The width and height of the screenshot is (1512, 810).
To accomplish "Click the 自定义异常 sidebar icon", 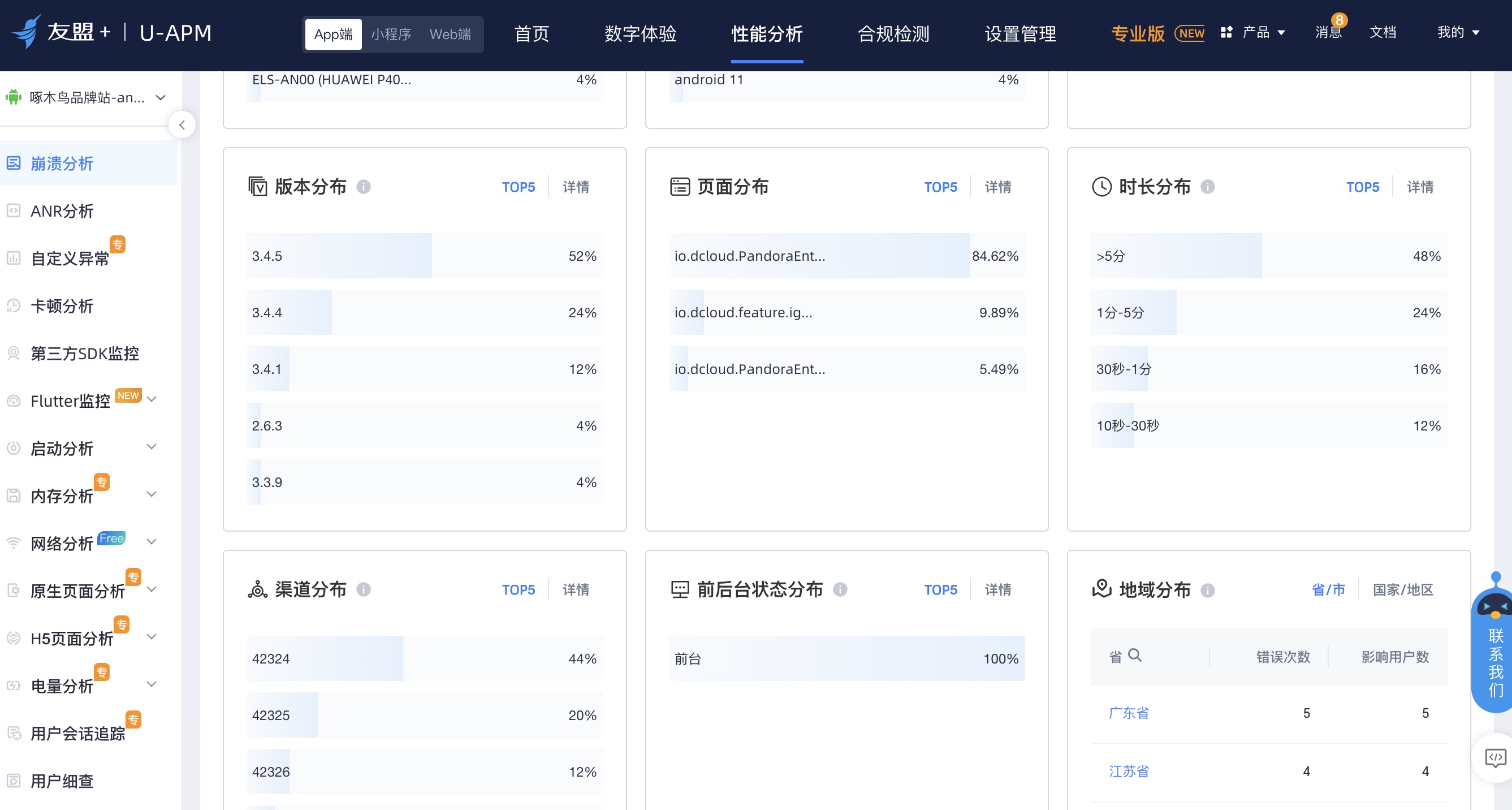I will point(14,258).
